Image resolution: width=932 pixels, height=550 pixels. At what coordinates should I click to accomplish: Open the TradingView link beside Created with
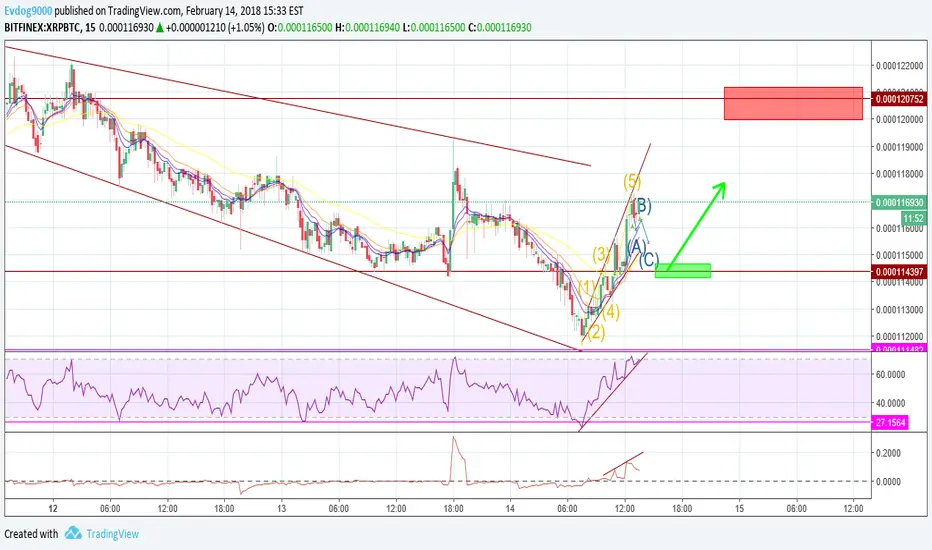[x=112, y=534]
